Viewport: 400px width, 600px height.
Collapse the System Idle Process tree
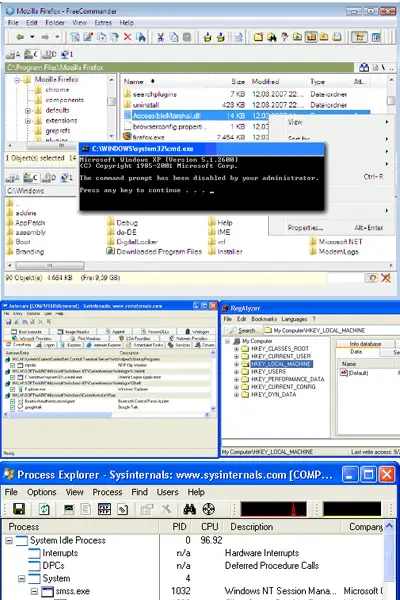pyautogui.click(x=9, y=540)
